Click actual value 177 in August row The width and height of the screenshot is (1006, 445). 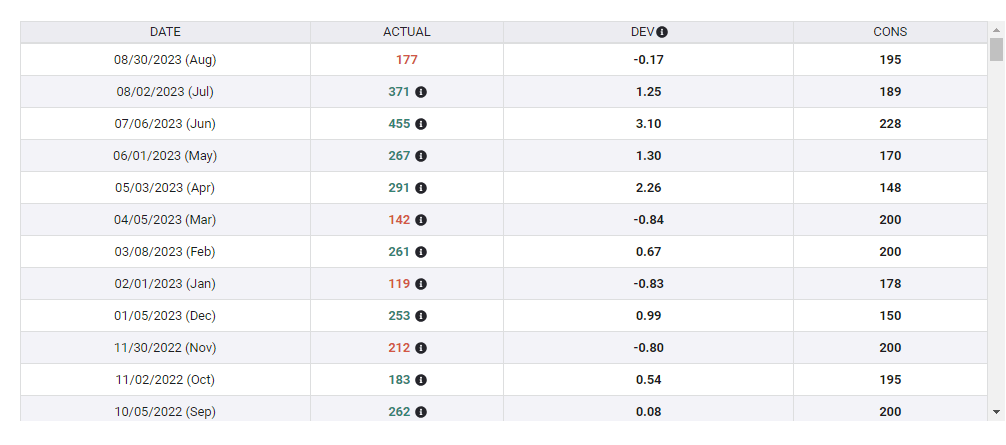407,60
